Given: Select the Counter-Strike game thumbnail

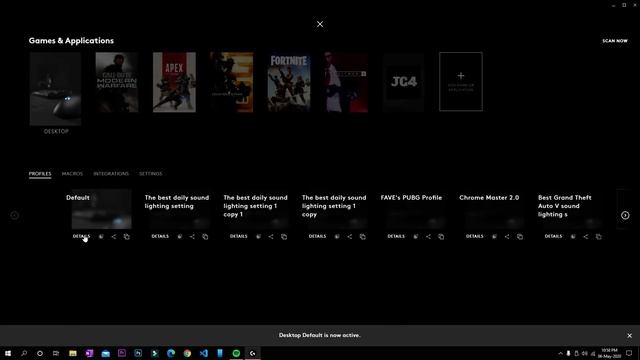Looking at the screenshot, I should click(231, 82).
